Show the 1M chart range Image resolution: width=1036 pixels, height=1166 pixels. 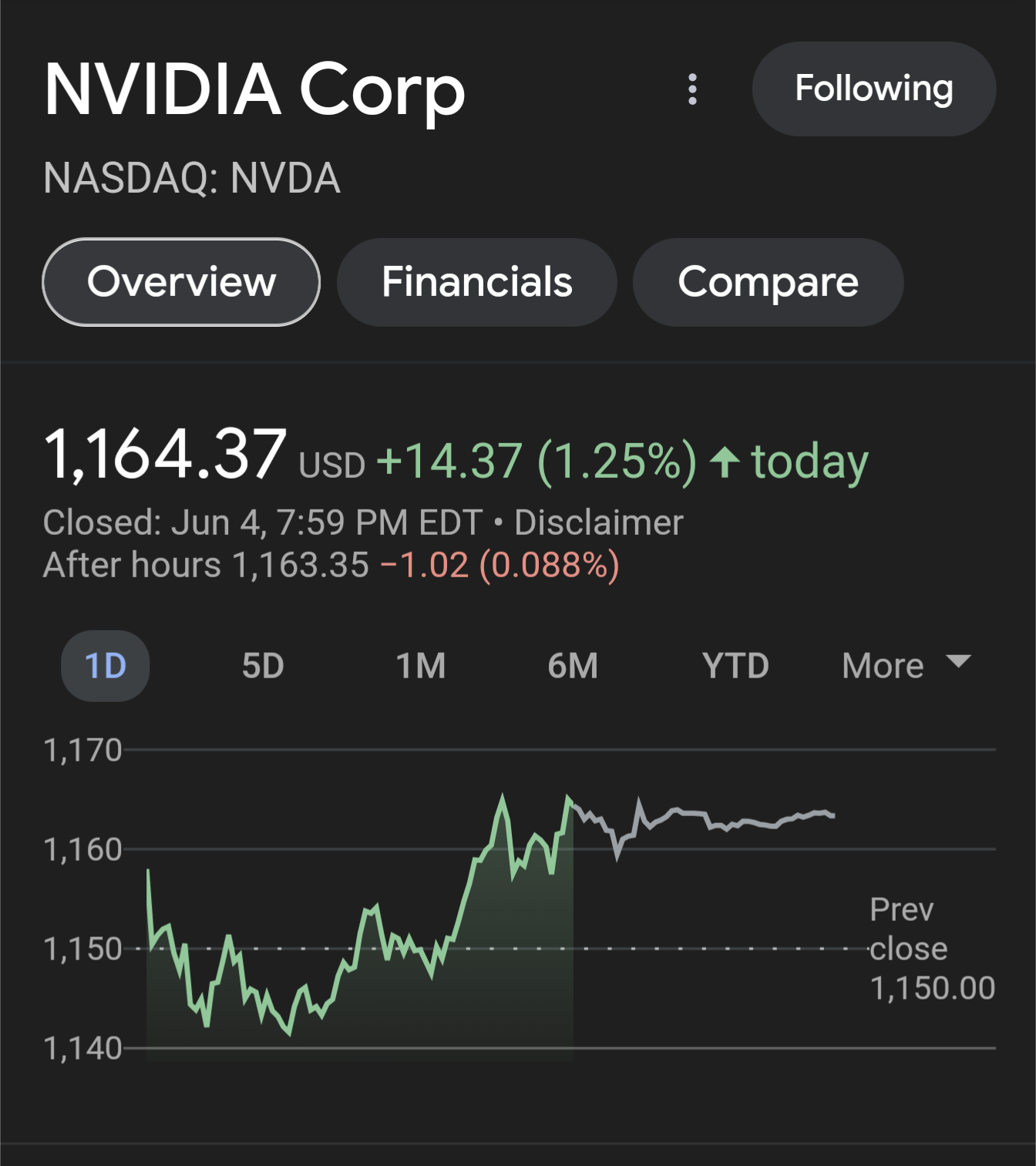coord(421,666)
